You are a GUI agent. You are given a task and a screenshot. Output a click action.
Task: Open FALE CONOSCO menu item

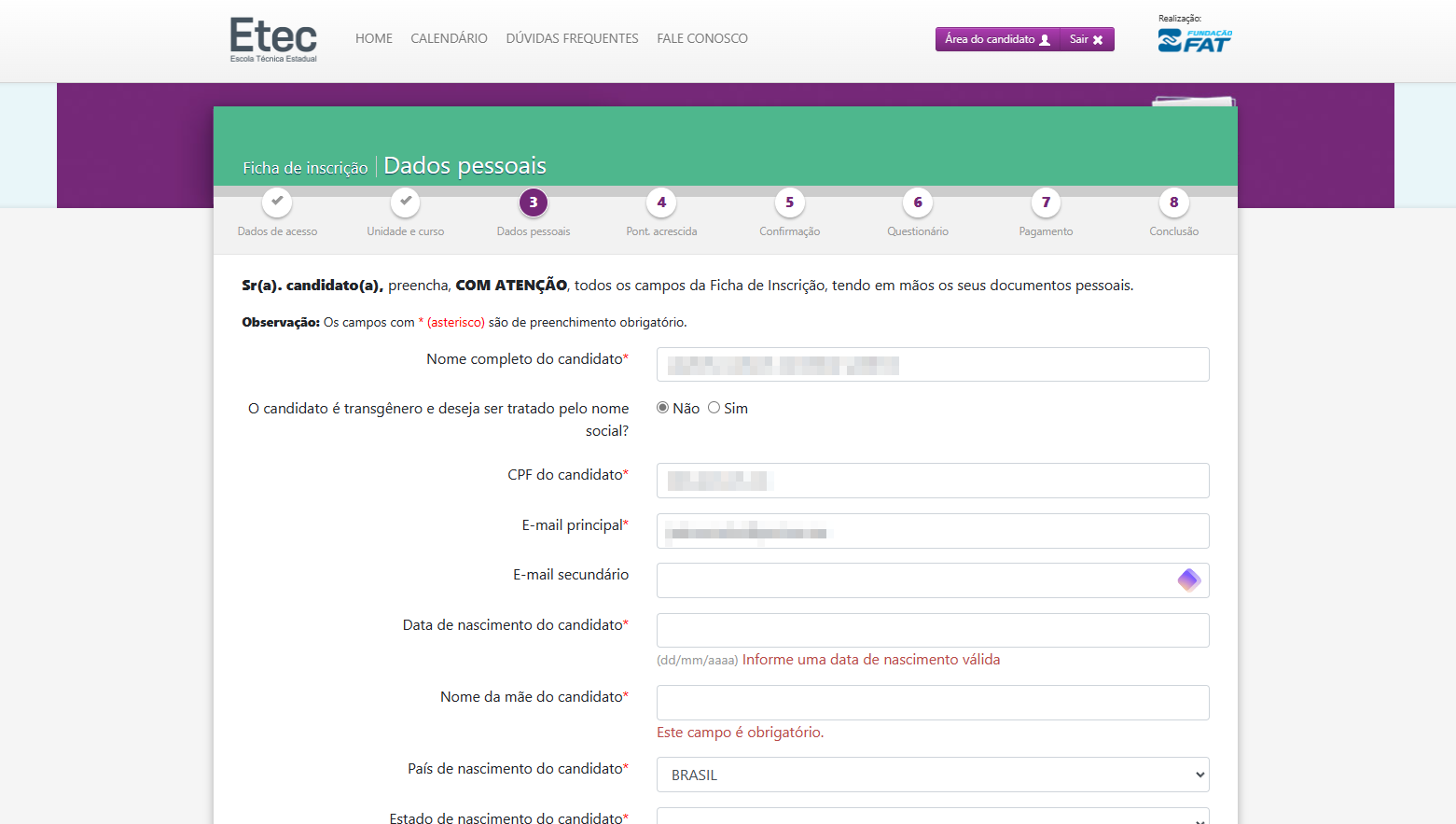(x=702, y=38)
